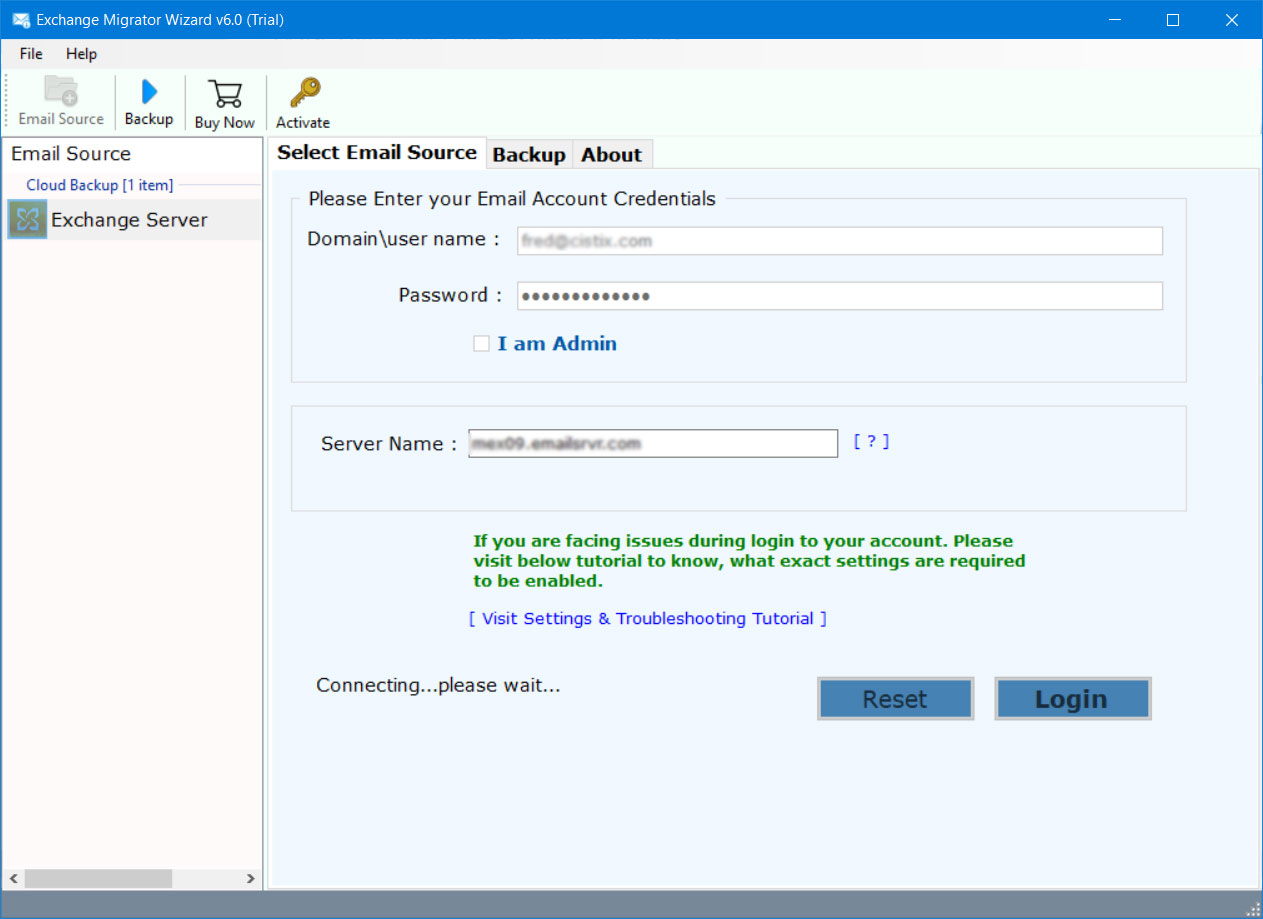
Task: Click the sidebar horizontal scrollbar thumb
Action: 98,879
